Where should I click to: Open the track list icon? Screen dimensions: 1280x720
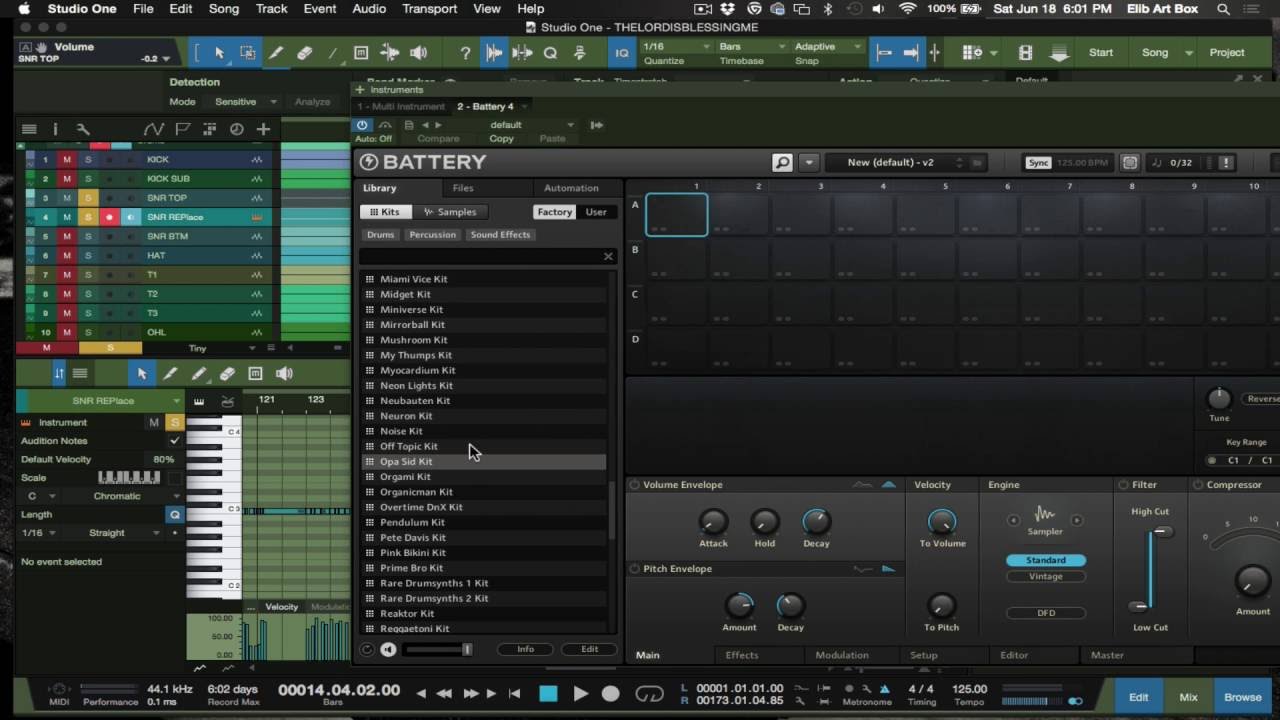(x=29, y=129)
